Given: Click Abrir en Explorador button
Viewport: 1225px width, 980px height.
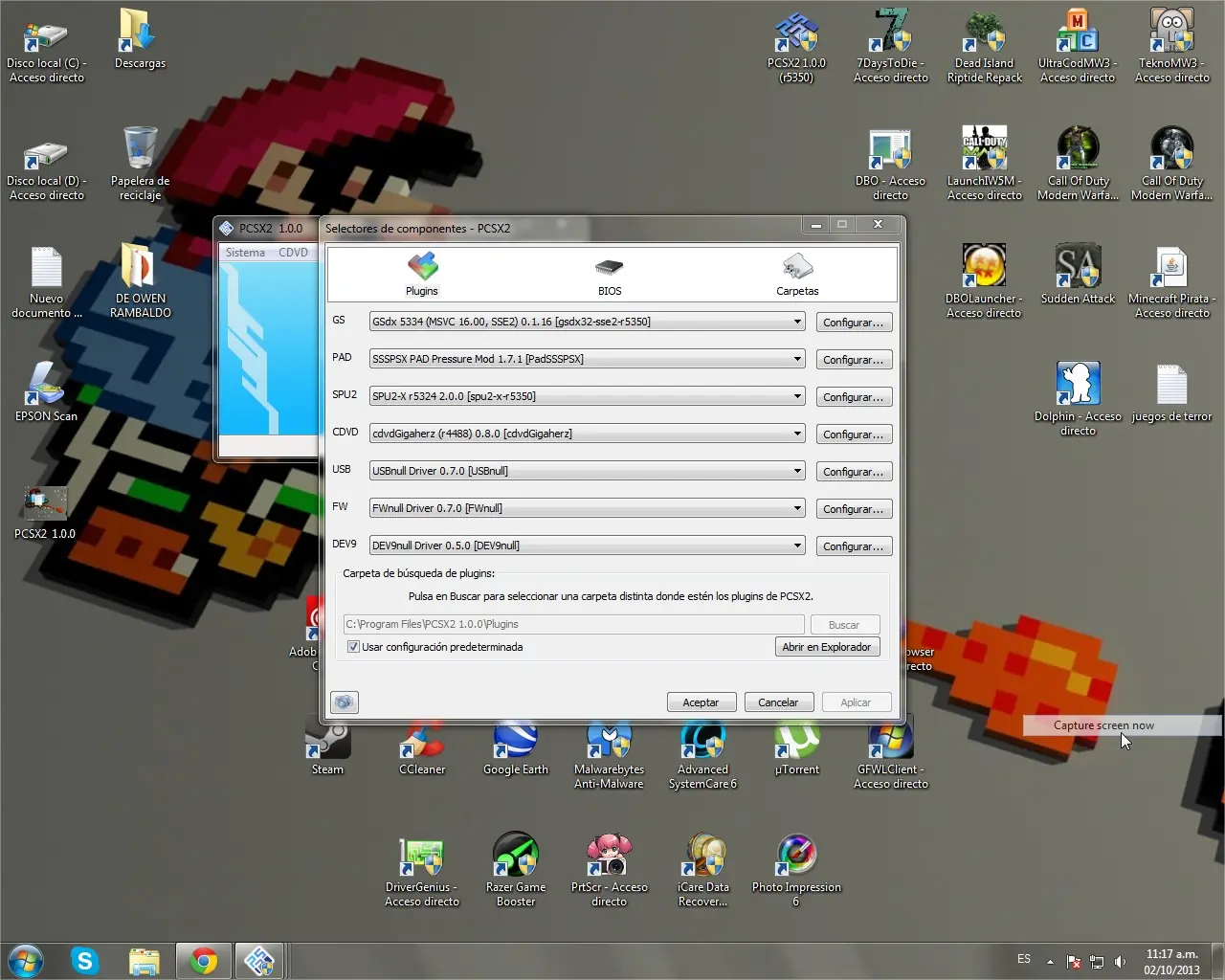Looking at the screenshot, I should point(827,647).
